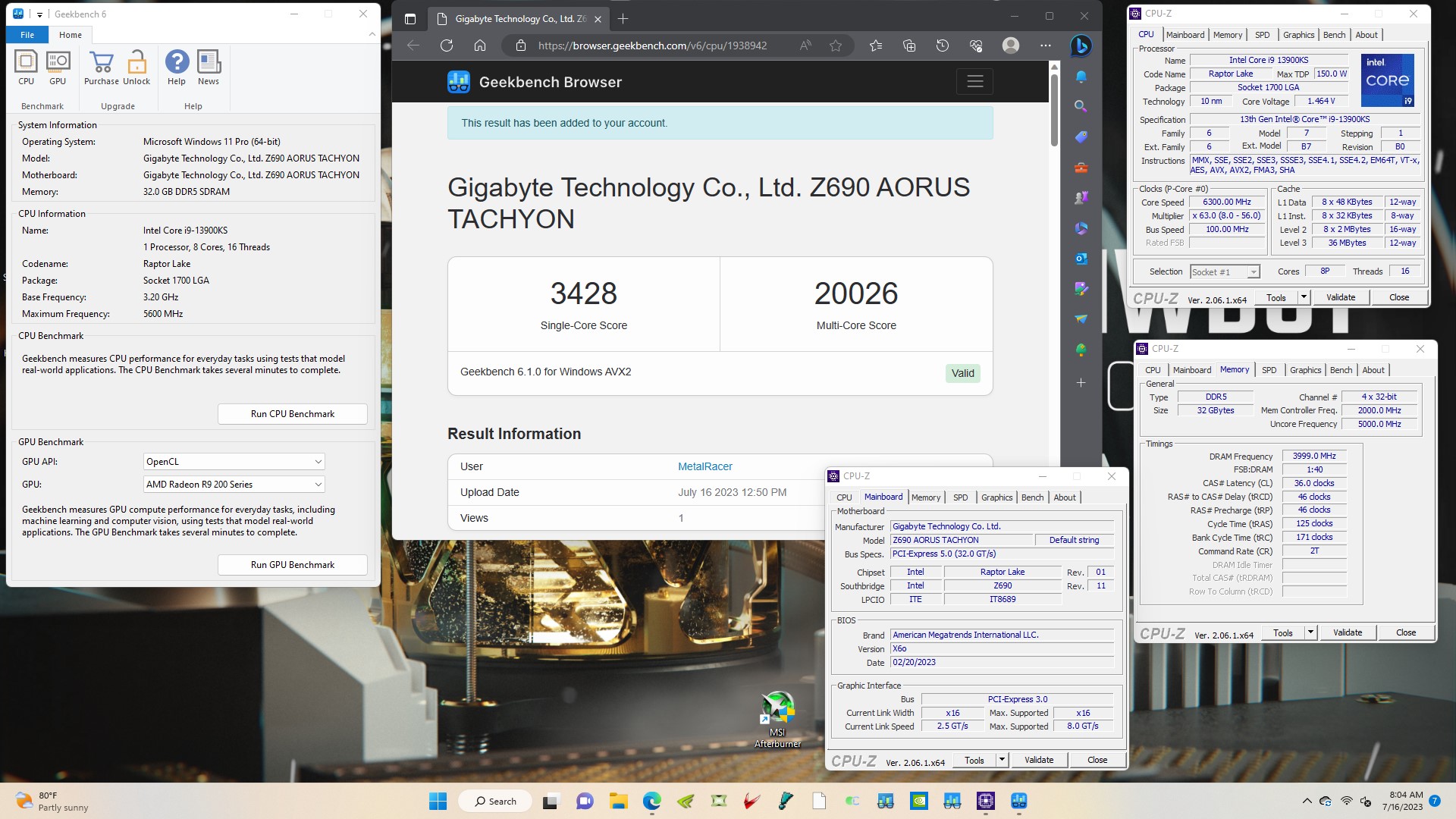This screenshot has height=819, width=1456.
Task: Click Close in the Memory CPU-Z window
Action: point(1405,632)
